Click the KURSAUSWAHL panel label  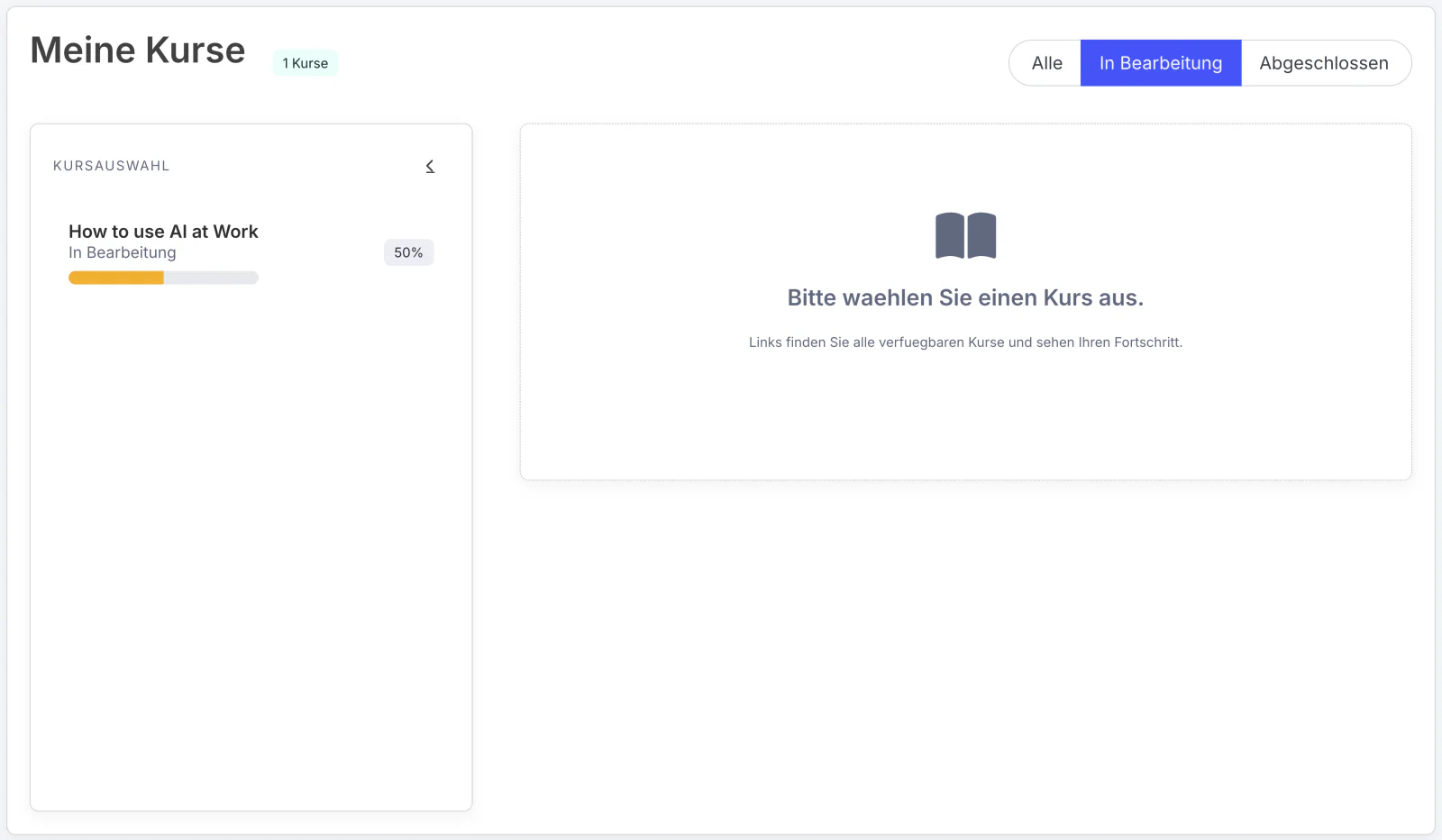pyautogui.click(x=111, y=166)
